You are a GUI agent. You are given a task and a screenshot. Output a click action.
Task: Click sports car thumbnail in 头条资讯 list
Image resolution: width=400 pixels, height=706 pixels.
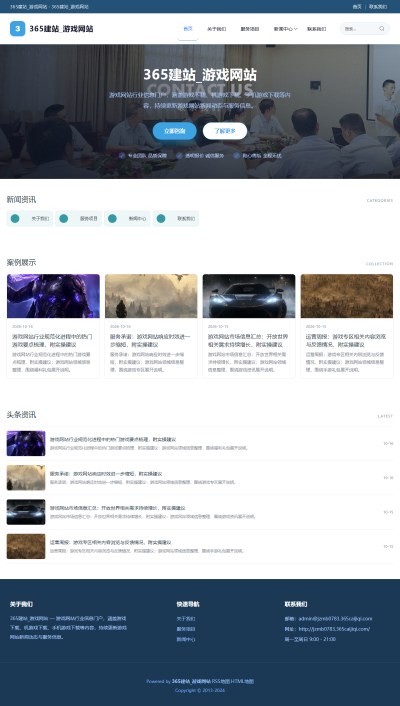[x=26, y=512]
